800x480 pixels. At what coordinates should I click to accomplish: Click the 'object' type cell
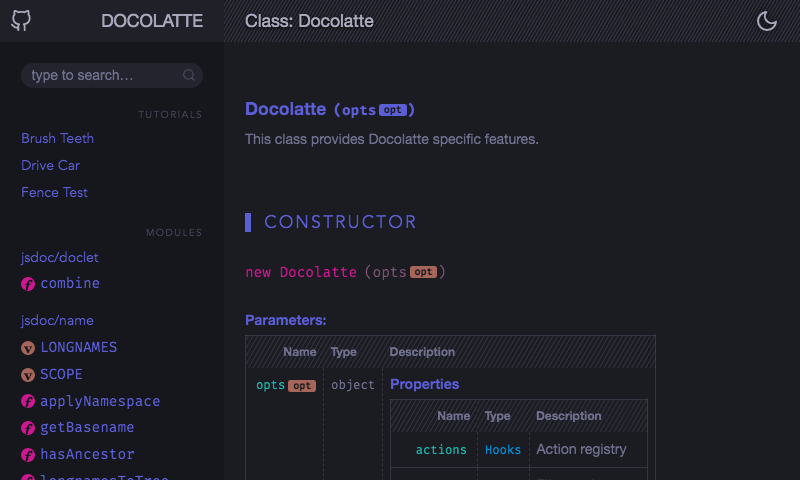pos(353,385)
